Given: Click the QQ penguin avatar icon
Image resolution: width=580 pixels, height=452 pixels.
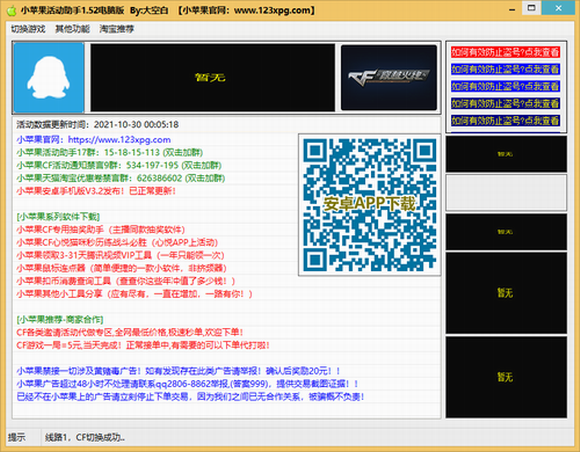Looking at the screenshot, I should [x=49, y=77].
